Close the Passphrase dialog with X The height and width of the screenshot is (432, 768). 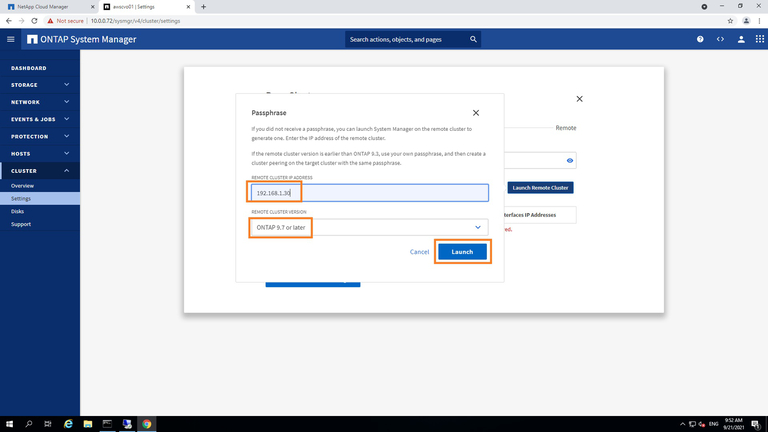[x=475, y=114]
